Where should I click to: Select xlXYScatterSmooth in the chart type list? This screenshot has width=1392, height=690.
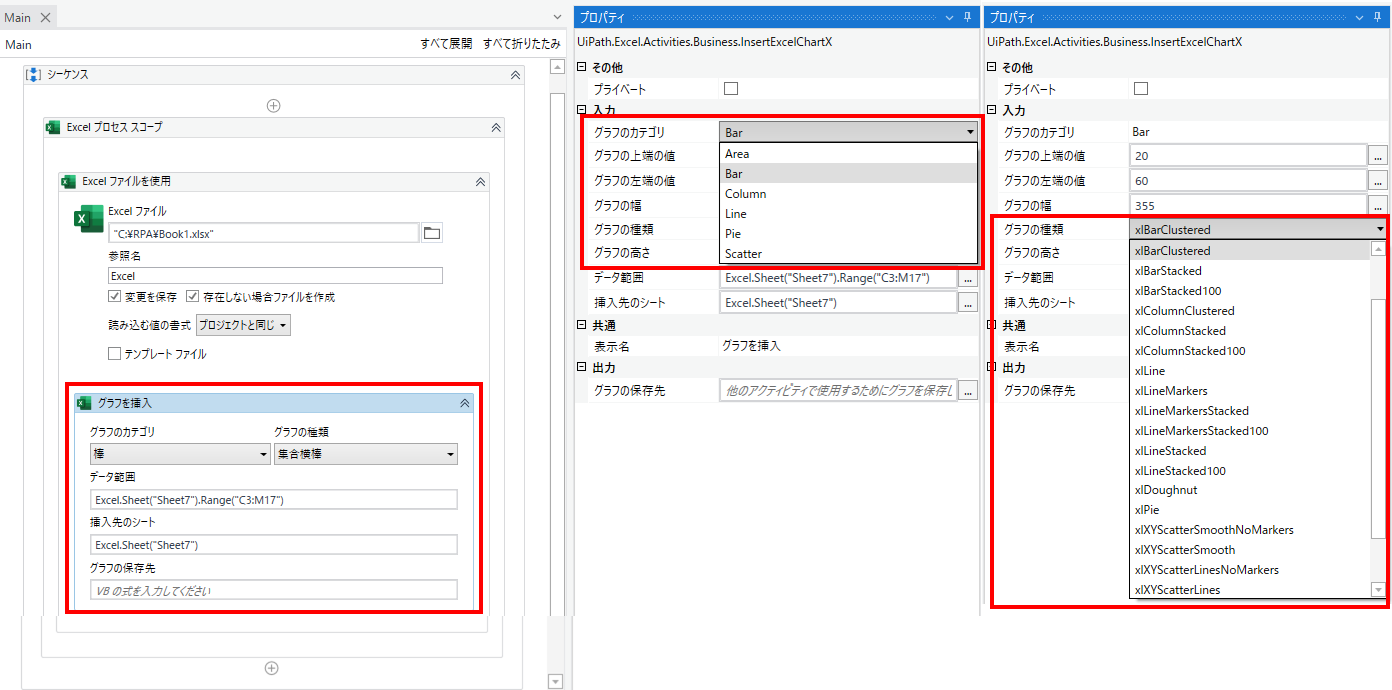tap(1251, 550)
